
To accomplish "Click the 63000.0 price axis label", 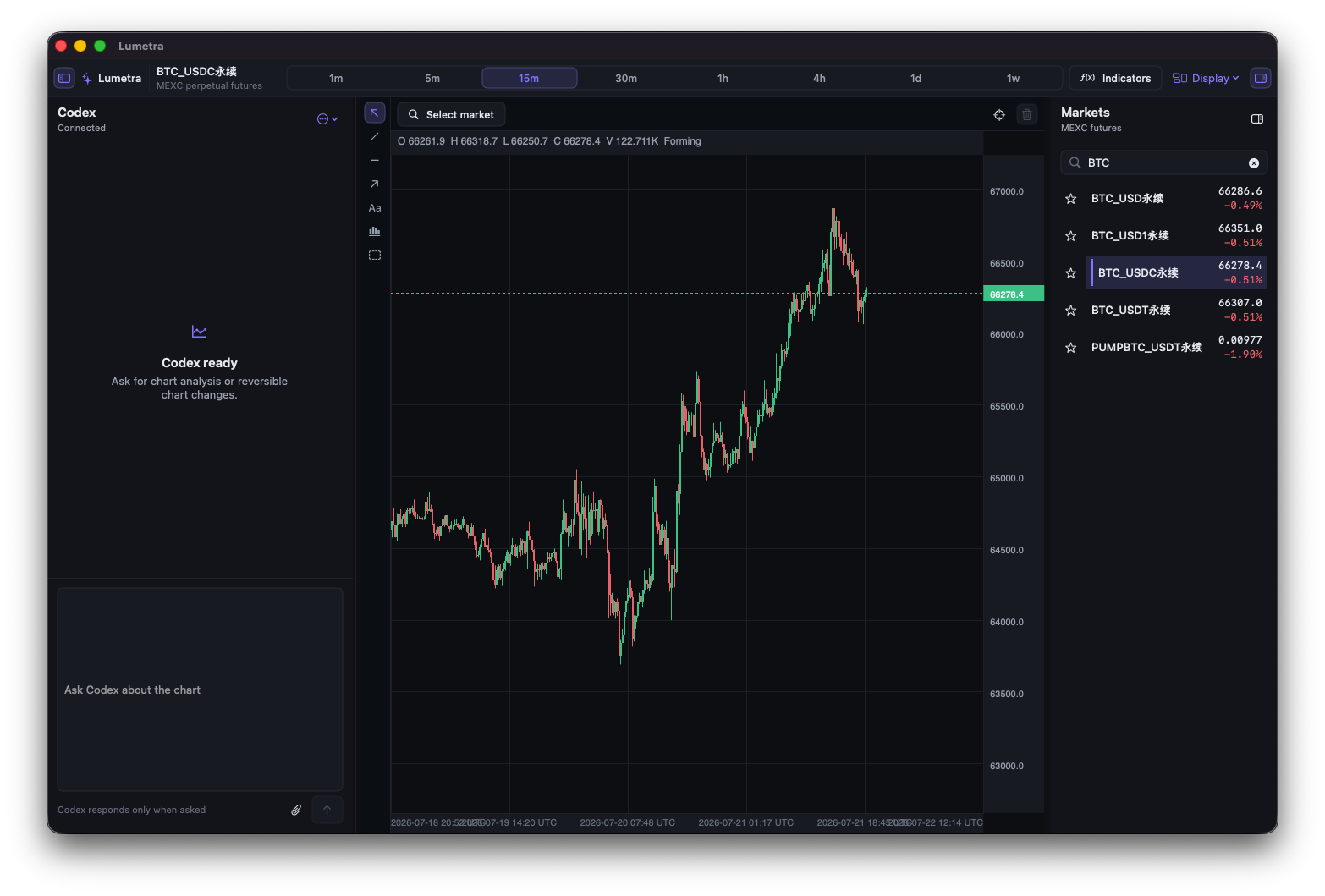I will pos(1007,766).
